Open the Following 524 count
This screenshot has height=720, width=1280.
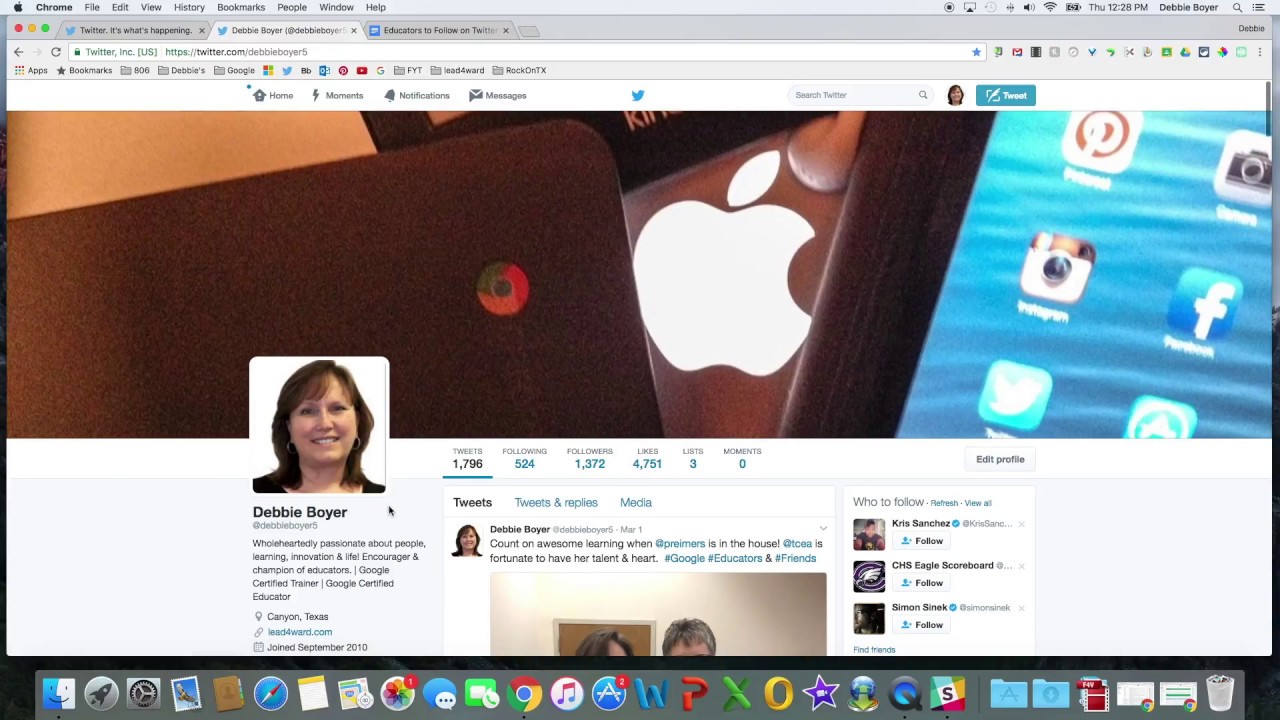point(524,458)
